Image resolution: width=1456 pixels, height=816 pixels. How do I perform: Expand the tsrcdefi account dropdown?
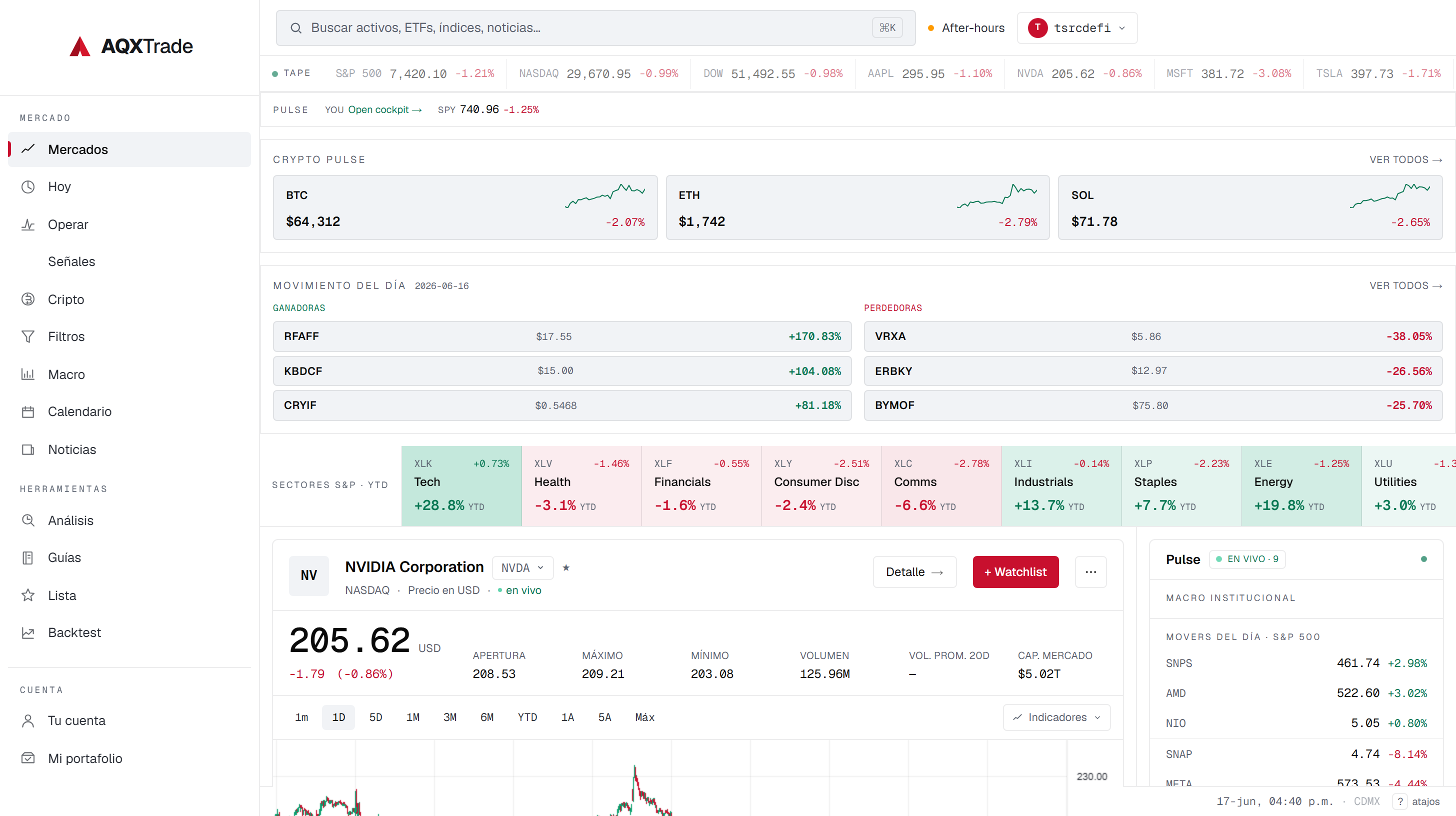(1076, 27)
